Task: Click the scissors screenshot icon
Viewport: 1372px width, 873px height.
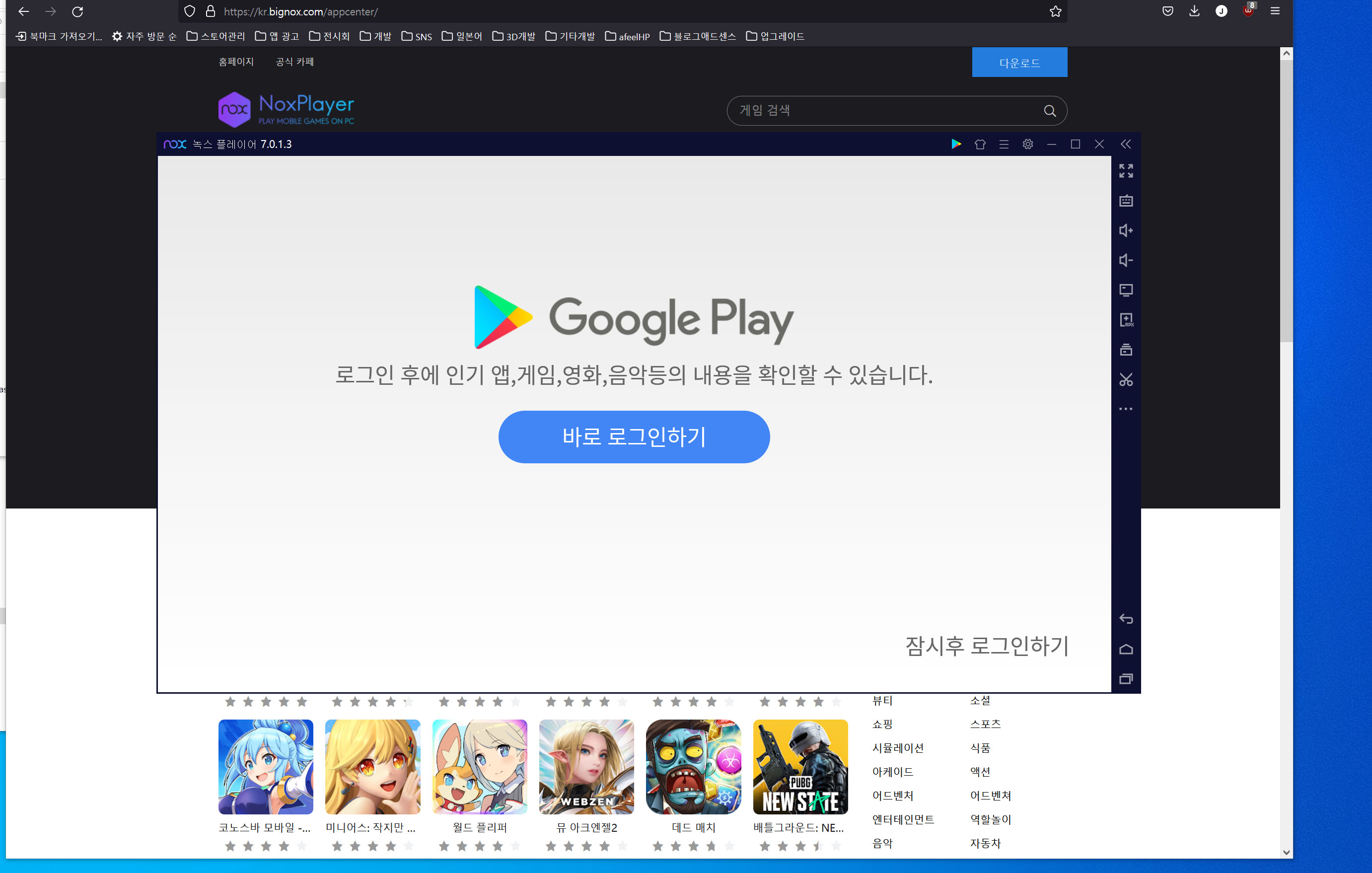Action: (1126, 379)
